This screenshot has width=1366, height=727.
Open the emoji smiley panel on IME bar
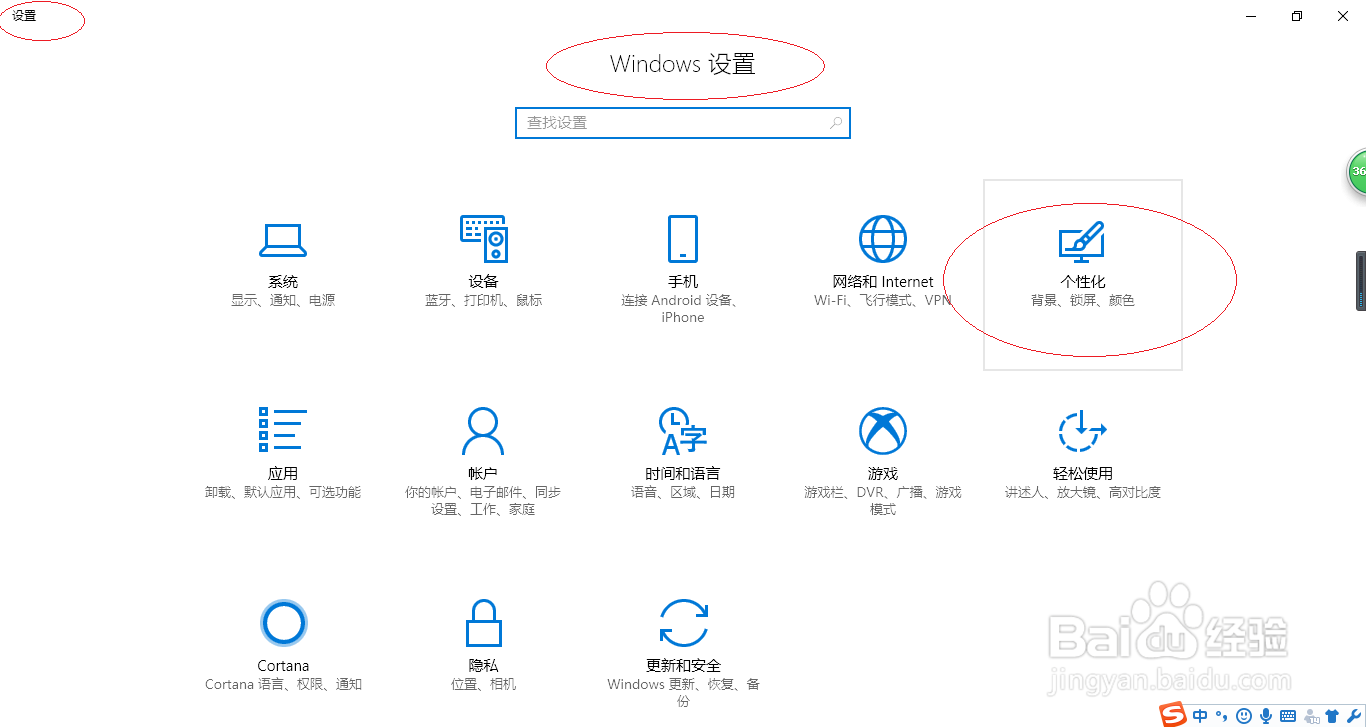[x=1244, y=716]
